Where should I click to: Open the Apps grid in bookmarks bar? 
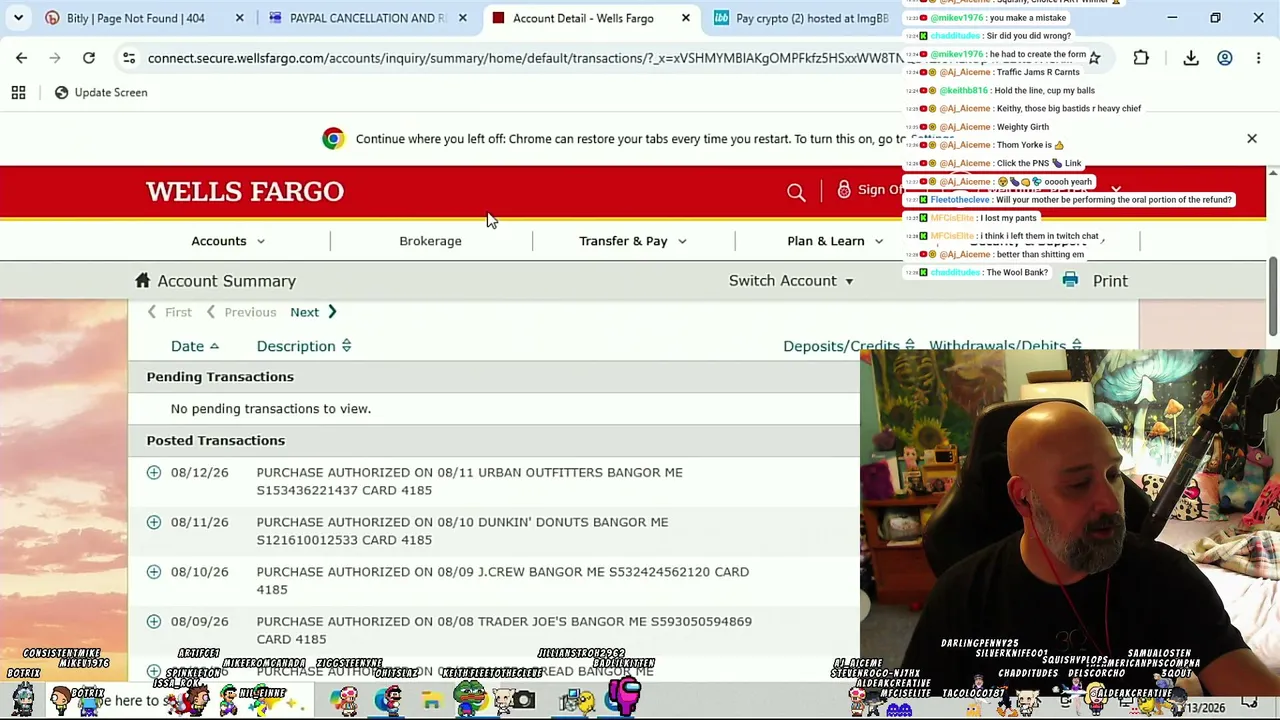[18, 92]
